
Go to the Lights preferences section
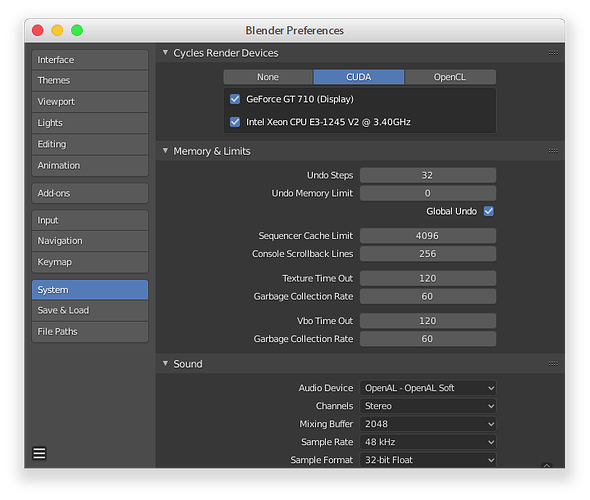90,123
